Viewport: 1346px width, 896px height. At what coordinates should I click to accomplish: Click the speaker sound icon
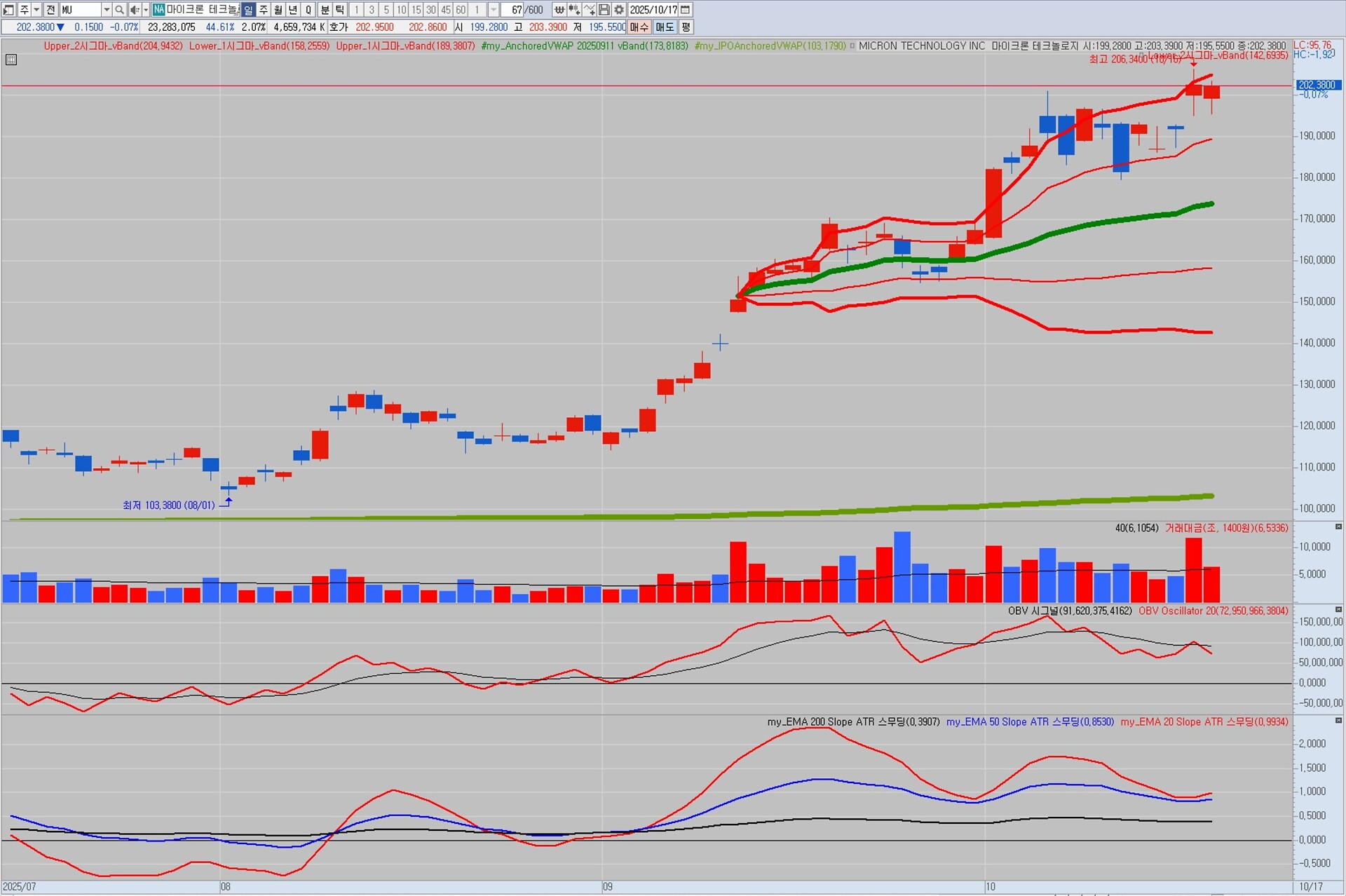coord(134,10)
